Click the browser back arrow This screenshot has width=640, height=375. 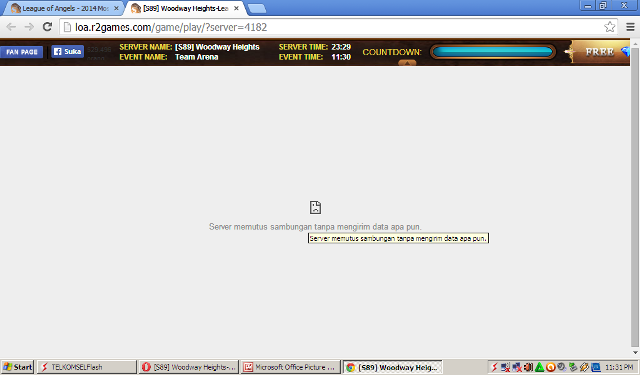(x=11, y=27)
